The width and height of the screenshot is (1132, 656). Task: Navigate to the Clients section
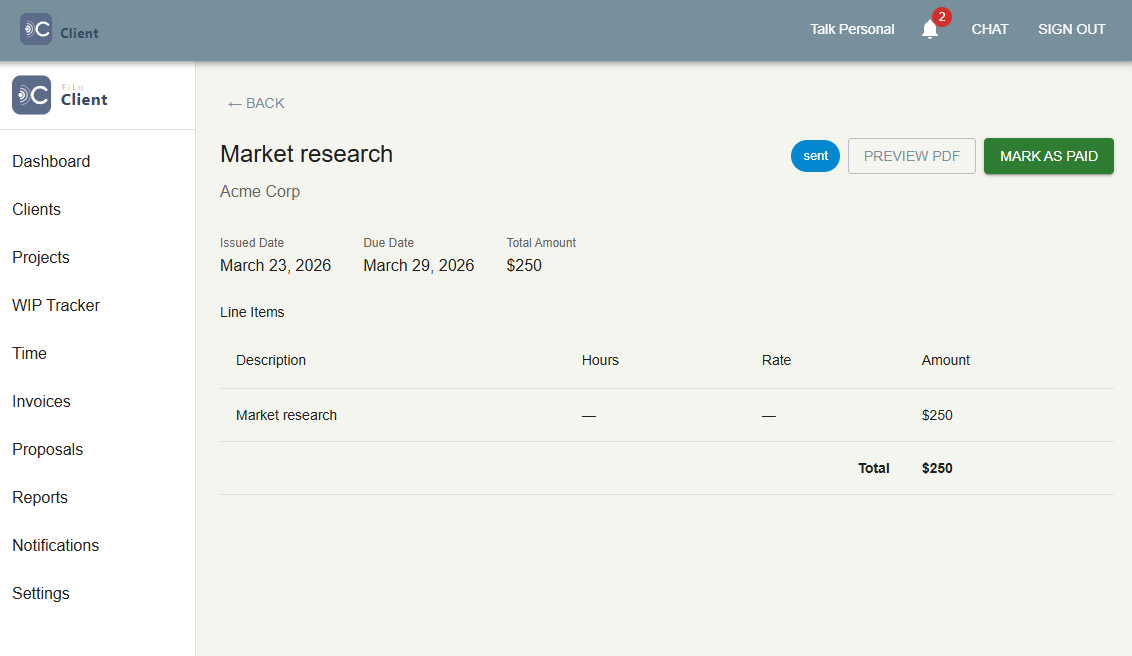36,209
